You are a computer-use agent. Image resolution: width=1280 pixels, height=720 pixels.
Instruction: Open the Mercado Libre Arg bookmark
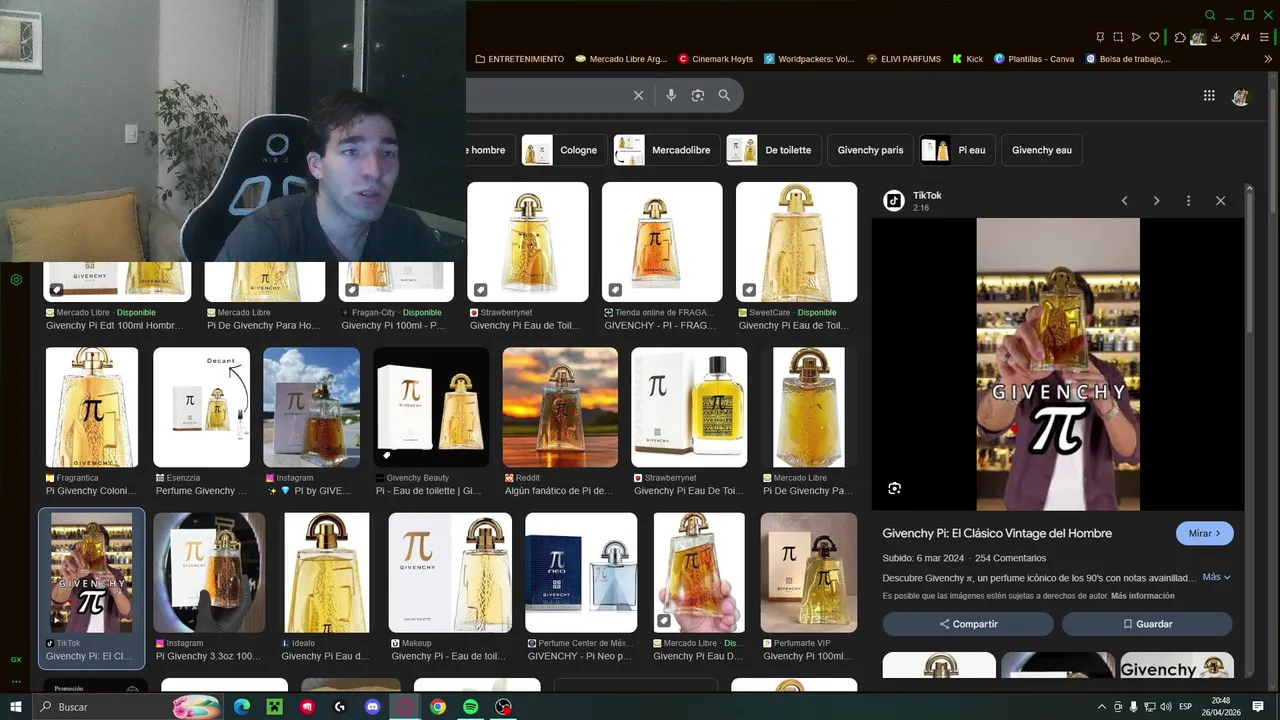coord(621,59)
